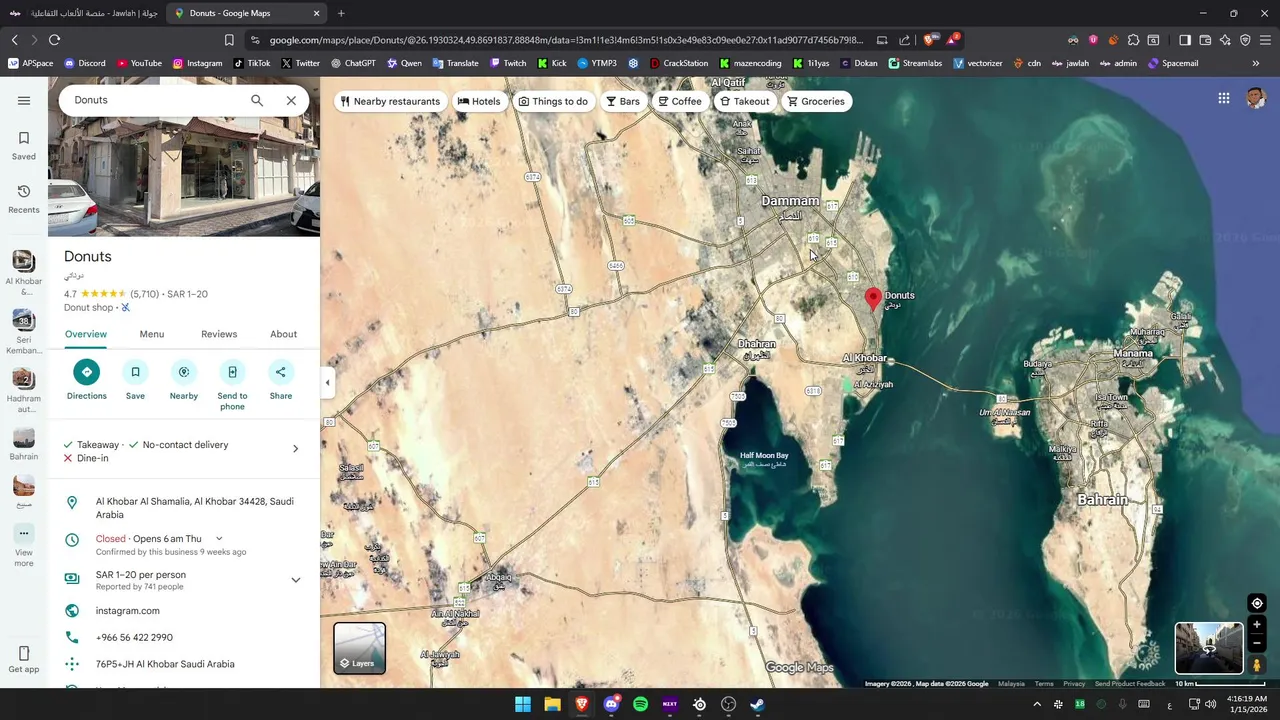Click the browser address bar
Viewport: 1280px width, 720px height.
pos(565,40)
